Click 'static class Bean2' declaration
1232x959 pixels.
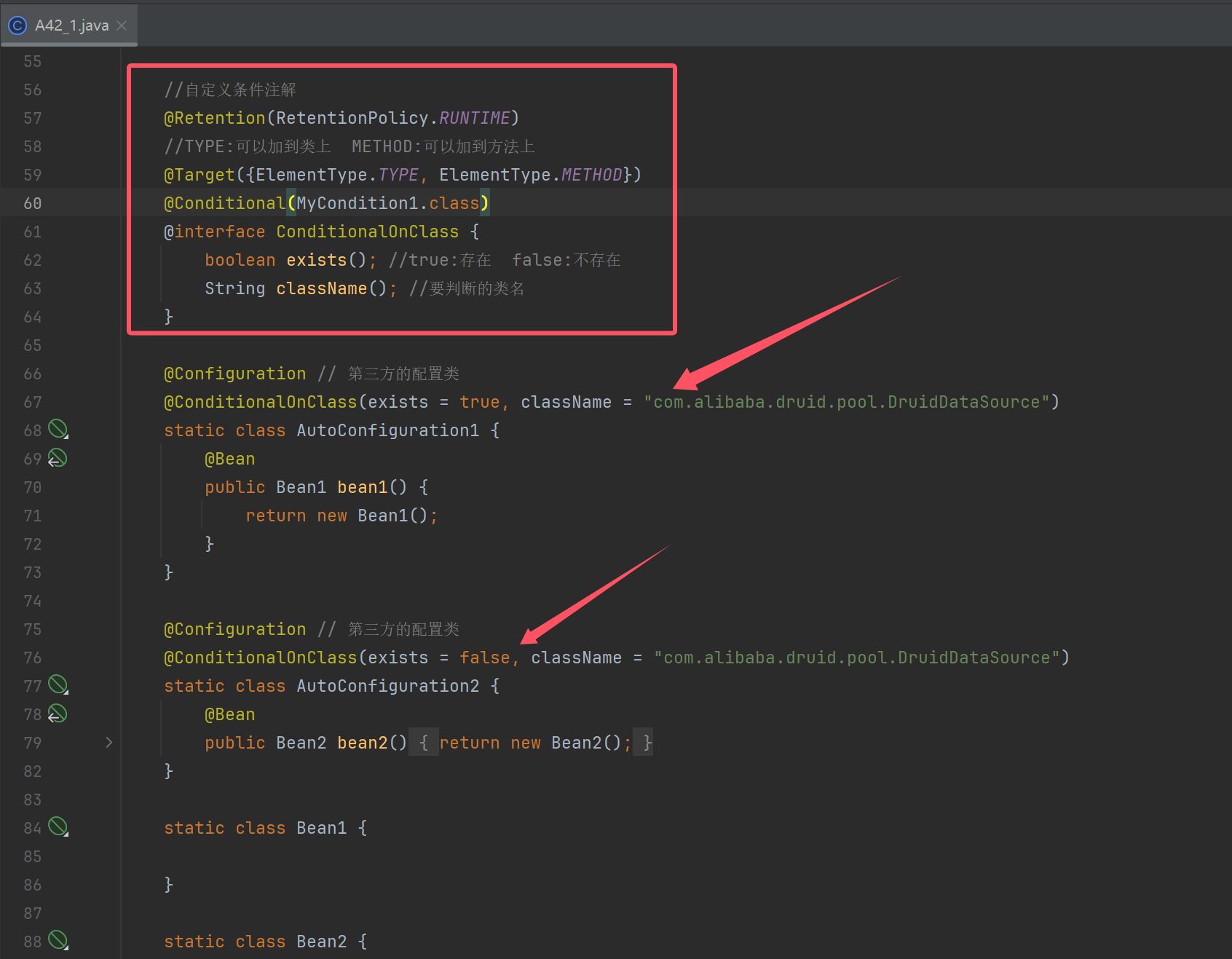[255, 942]
